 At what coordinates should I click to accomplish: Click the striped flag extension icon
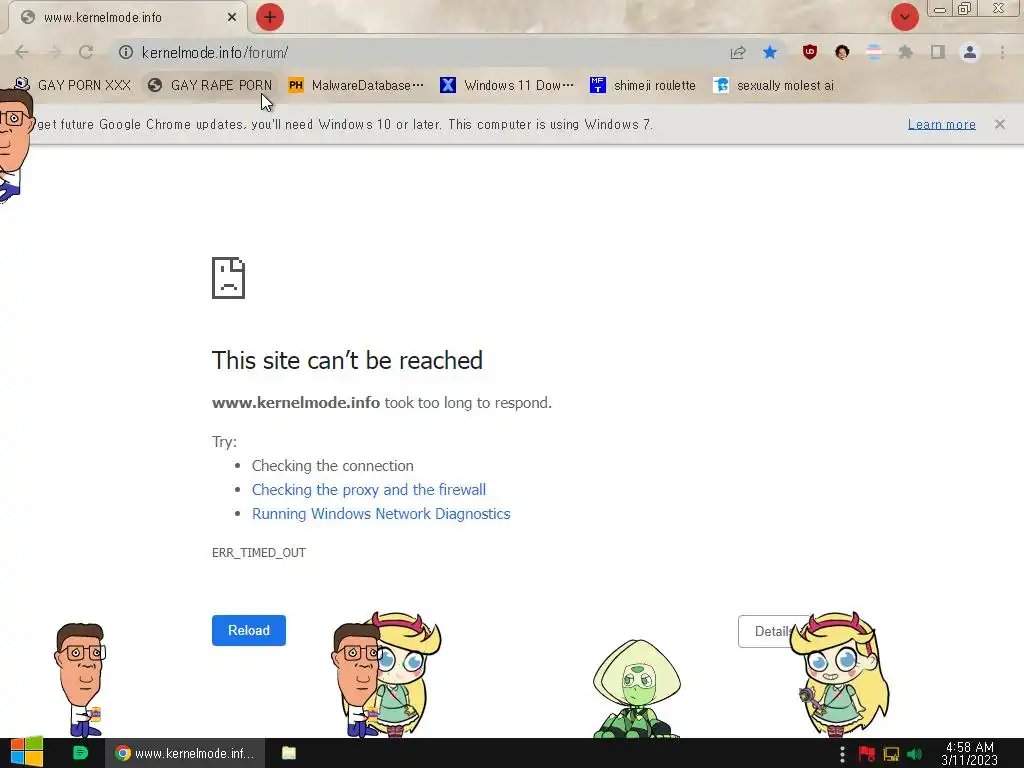pyautogui.click(x=874, y=52)
